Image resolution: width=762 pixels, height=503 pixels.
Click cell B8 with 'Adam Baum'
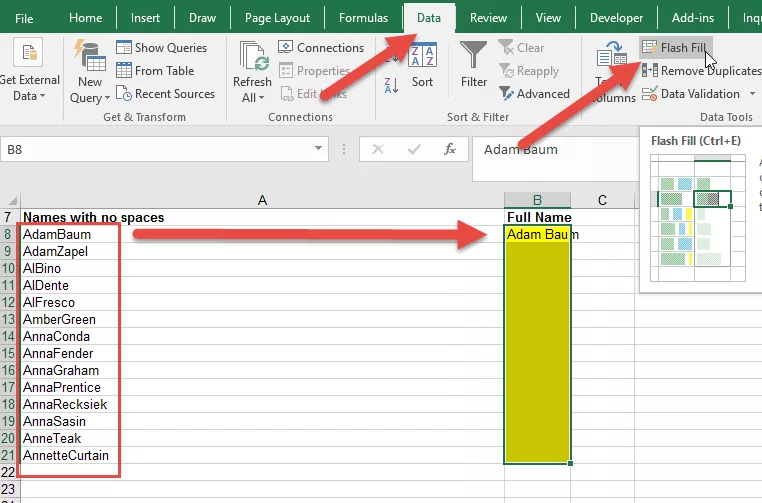(x=537, y=234)
